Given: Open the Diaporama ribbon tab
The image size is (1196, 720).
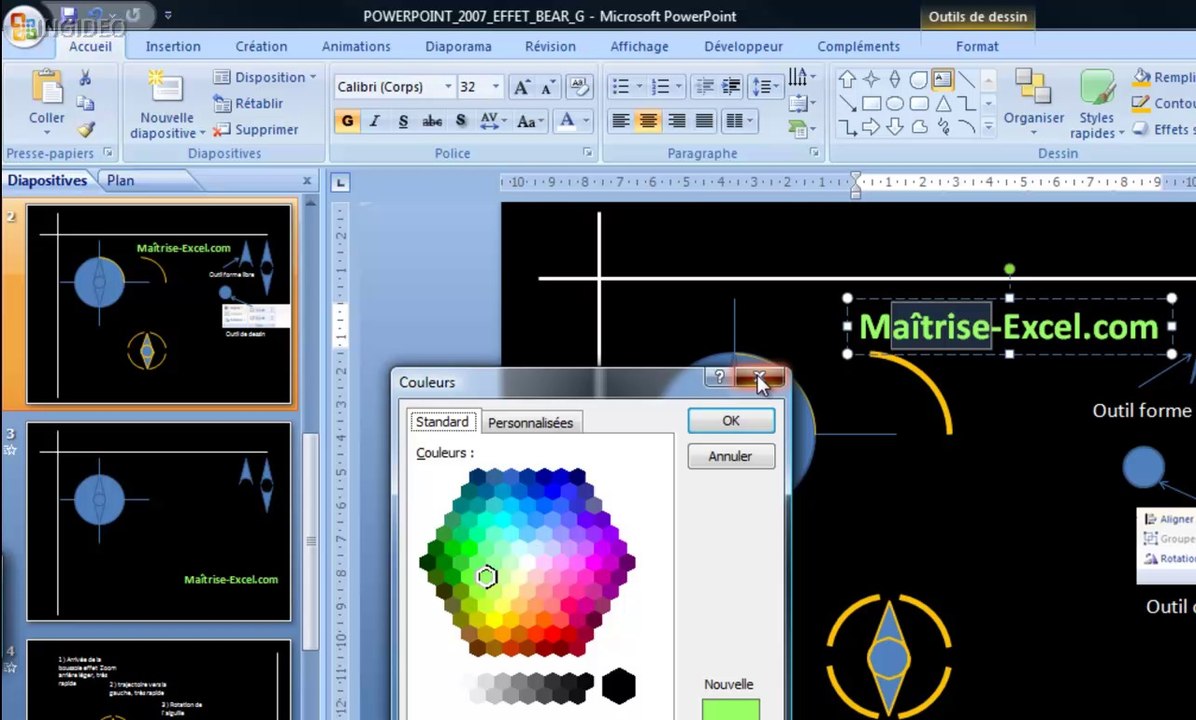Looking at the screenshot, I should 458,47.
